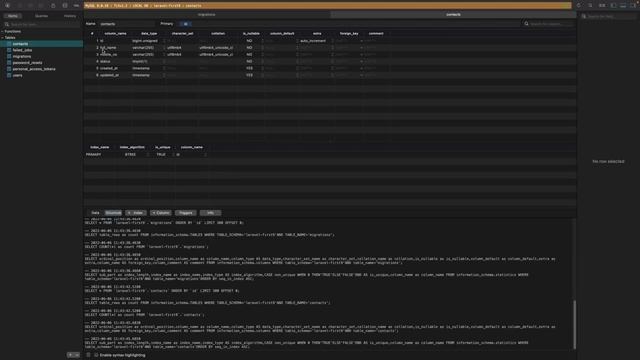640x360 pixels.
Task: Click the Primary key id tag
Action: click(x=185, y=24)
